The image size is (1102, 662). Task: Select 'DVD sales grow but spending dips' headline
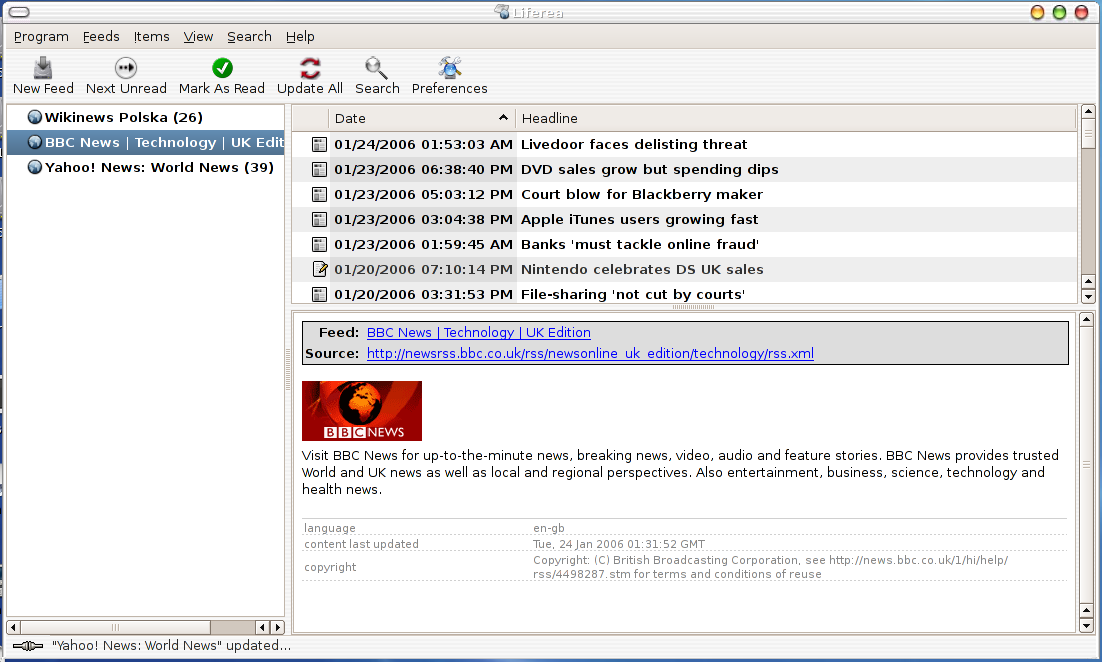pyautogui.click(x=649, y=169)
